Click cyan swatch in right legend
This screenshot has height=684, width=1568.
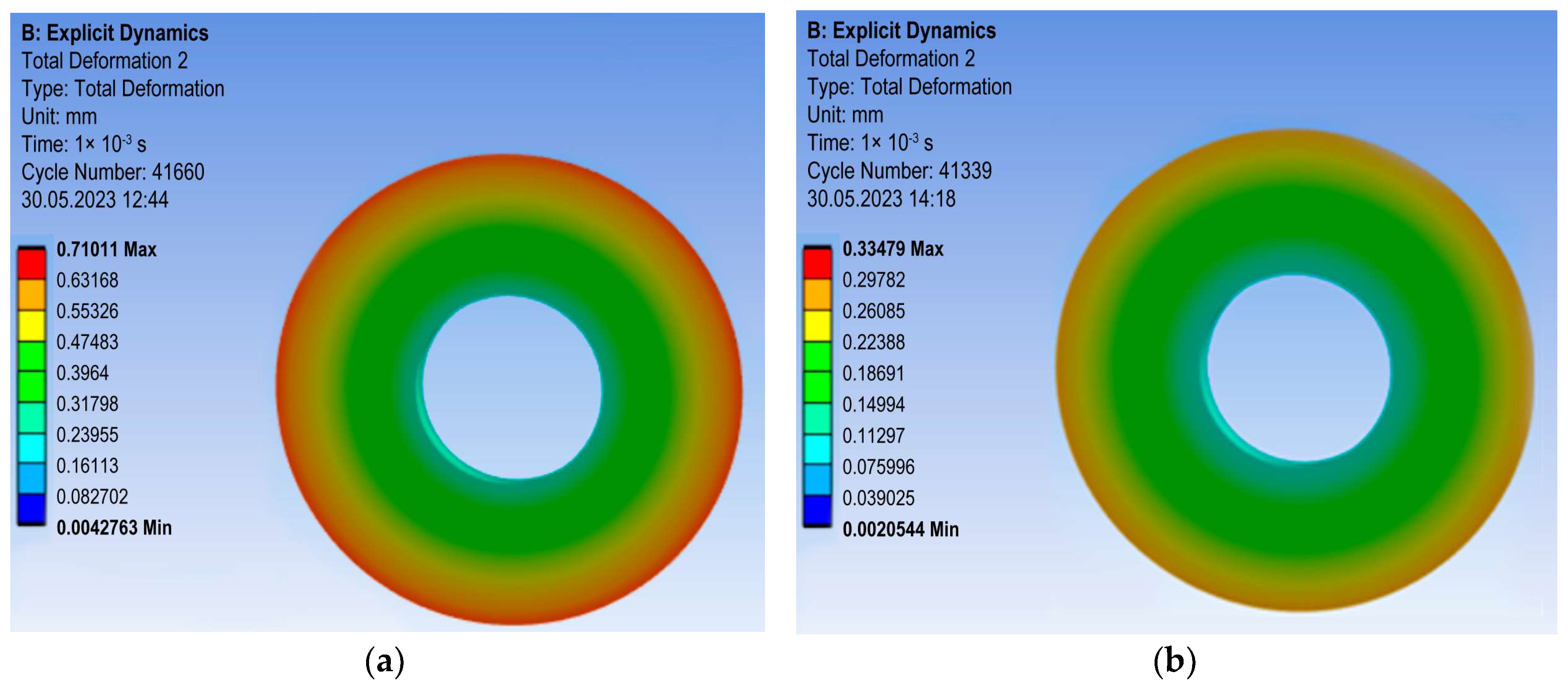click(x=817, y=449)
